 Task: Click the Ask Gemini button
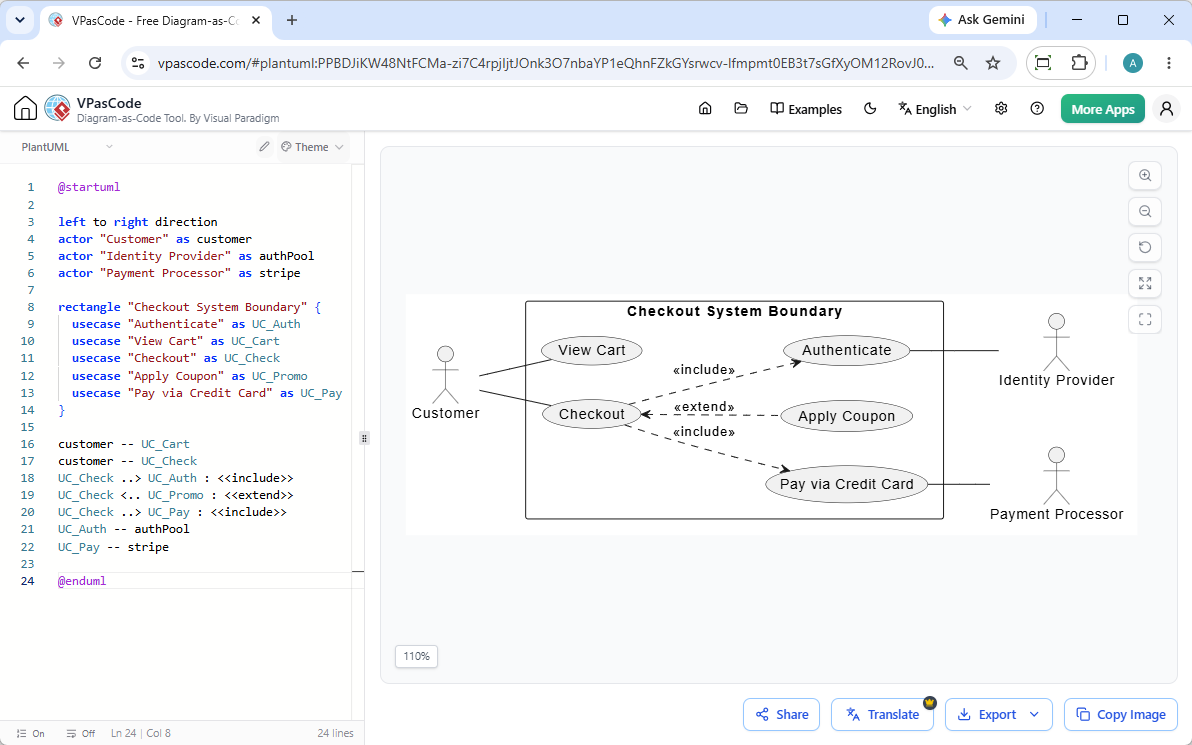click(981, 21)
